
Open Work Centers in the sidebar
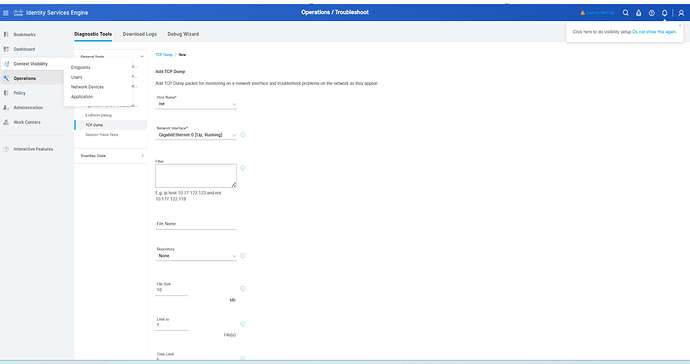coord(27,122)
